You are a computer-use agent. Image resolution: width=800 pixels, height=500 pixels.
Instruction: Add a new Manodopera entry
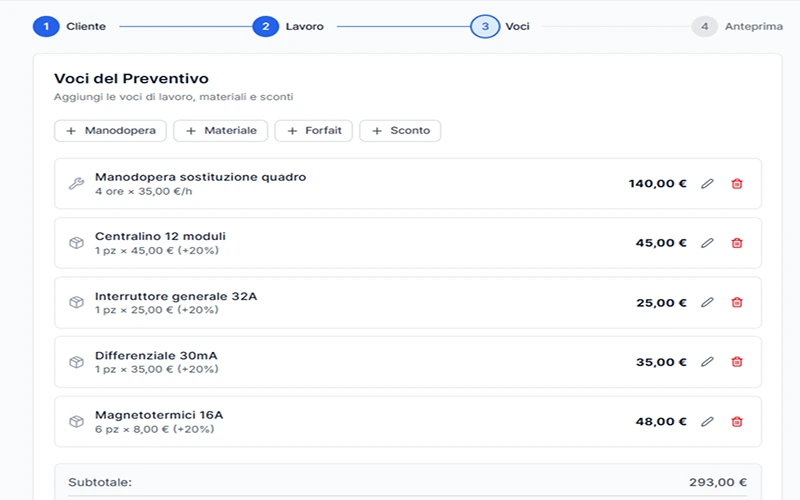tap(111, 131)
